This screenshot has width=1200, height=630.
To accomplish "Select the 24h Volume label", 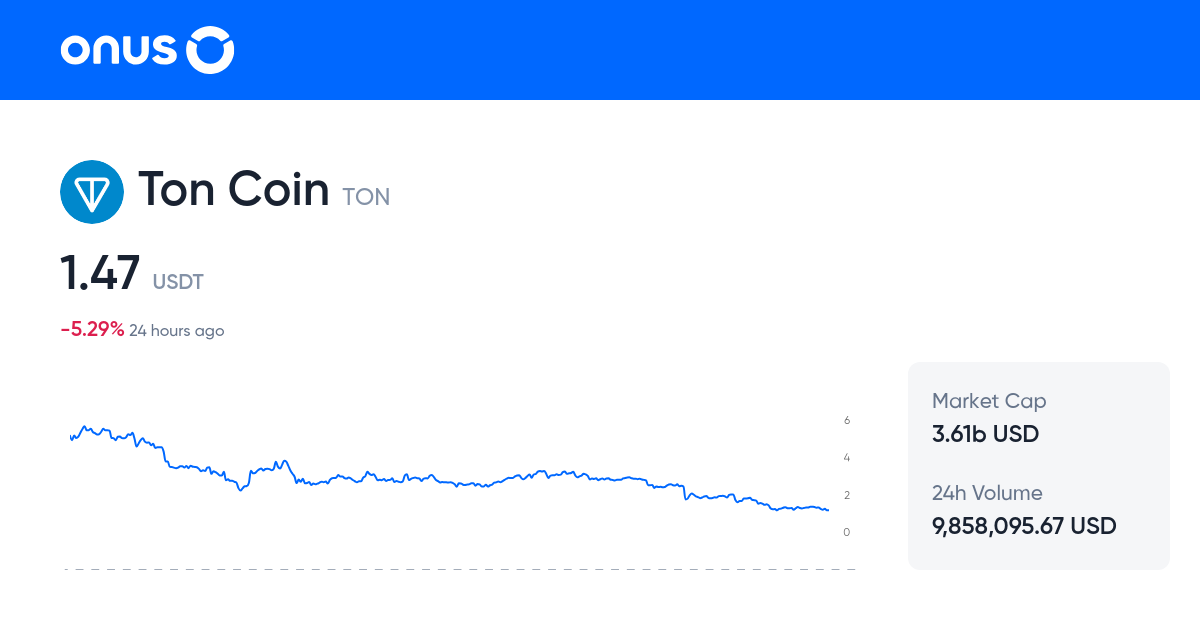I will [987, 493].
